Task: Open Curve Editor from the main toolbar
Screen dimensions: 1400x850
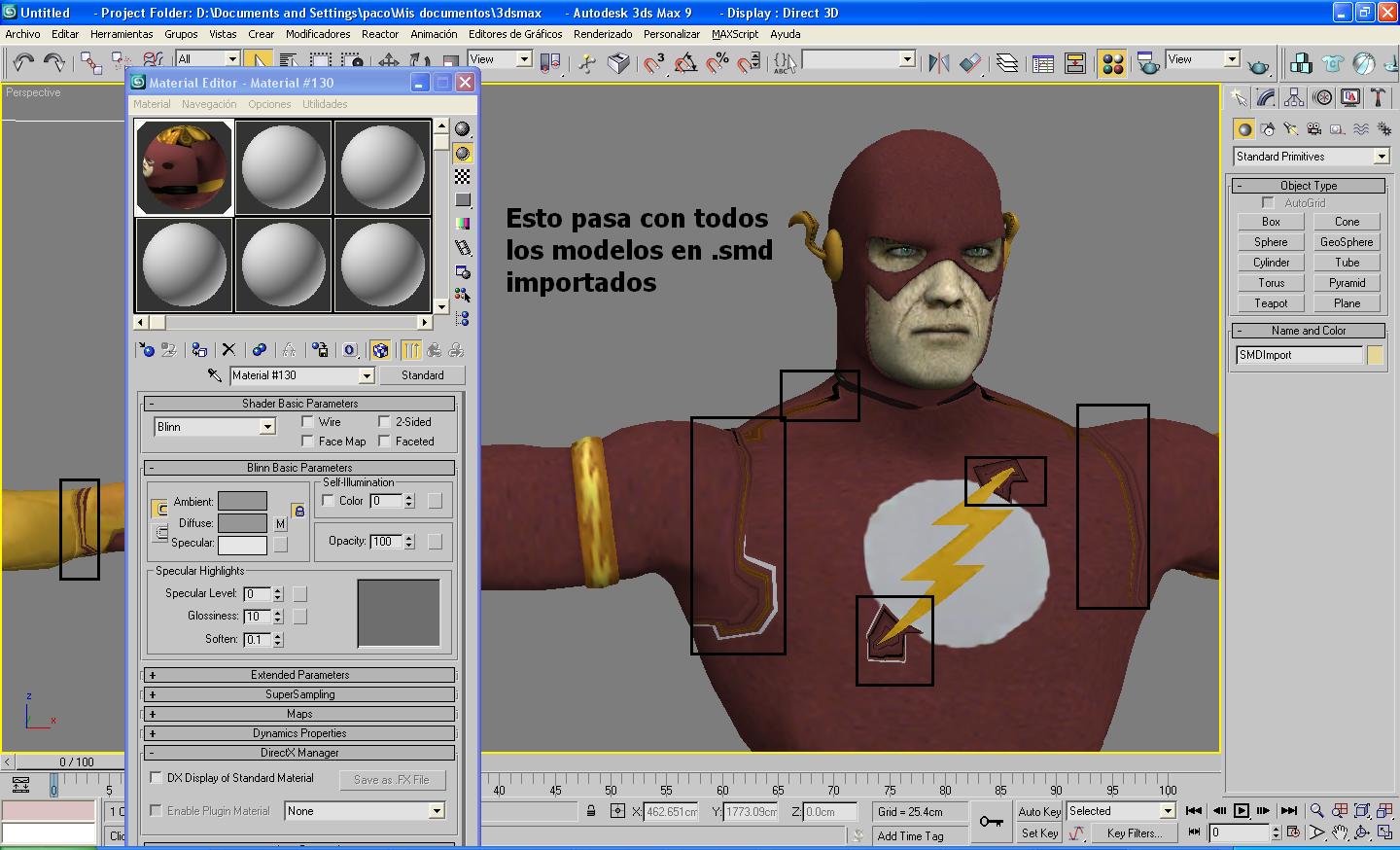Action: pyautogui.click(x=1043, y=63)
